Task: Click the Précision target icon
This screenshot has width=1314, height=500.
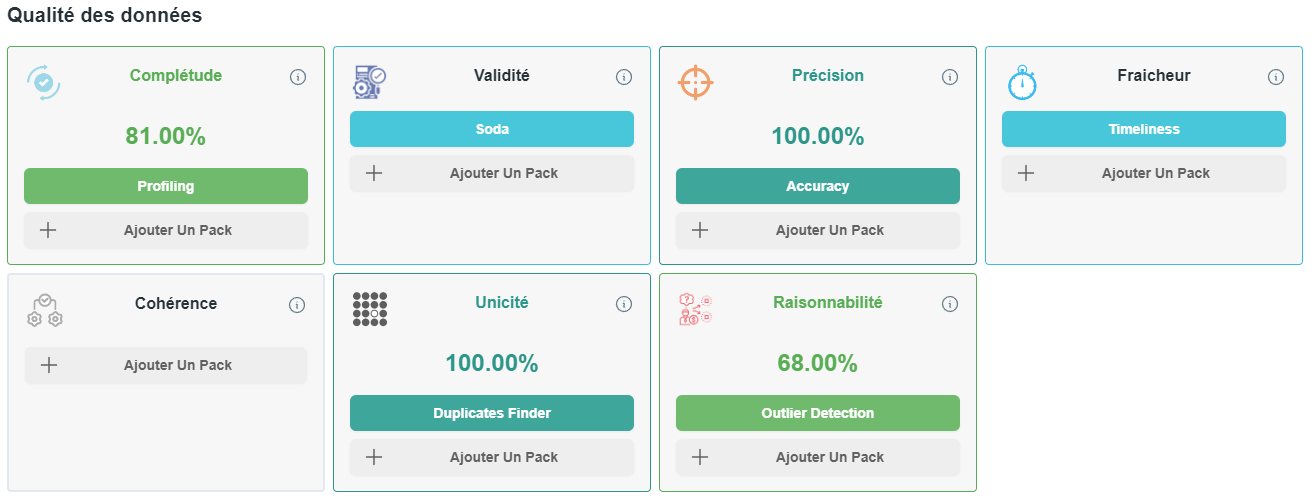Action: point(695,82)
